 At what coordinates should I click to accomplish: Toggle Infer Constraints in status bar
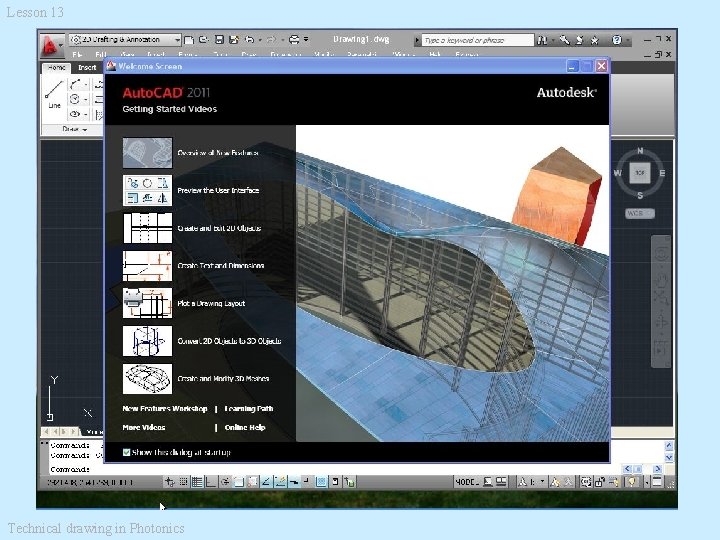pyautogui.click(x=169, y=482)
